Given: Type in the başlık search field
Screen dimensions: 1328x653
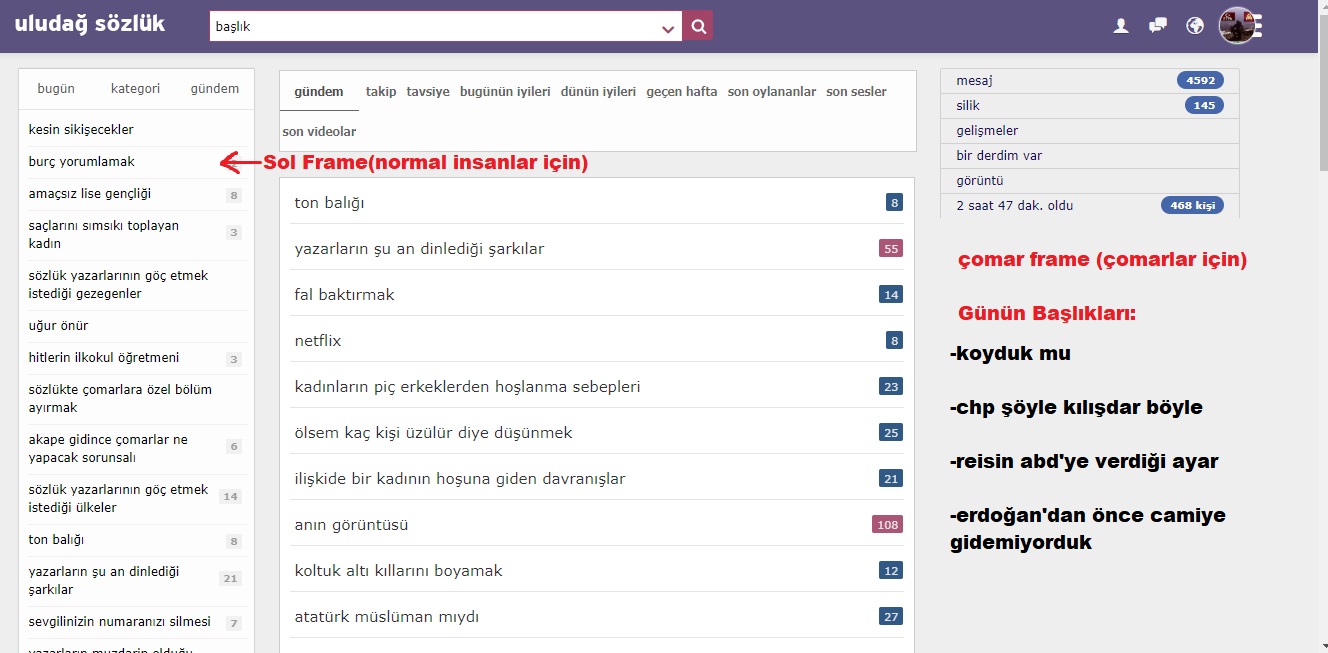Looking at the screenshot, I should (x=430, y=27).
